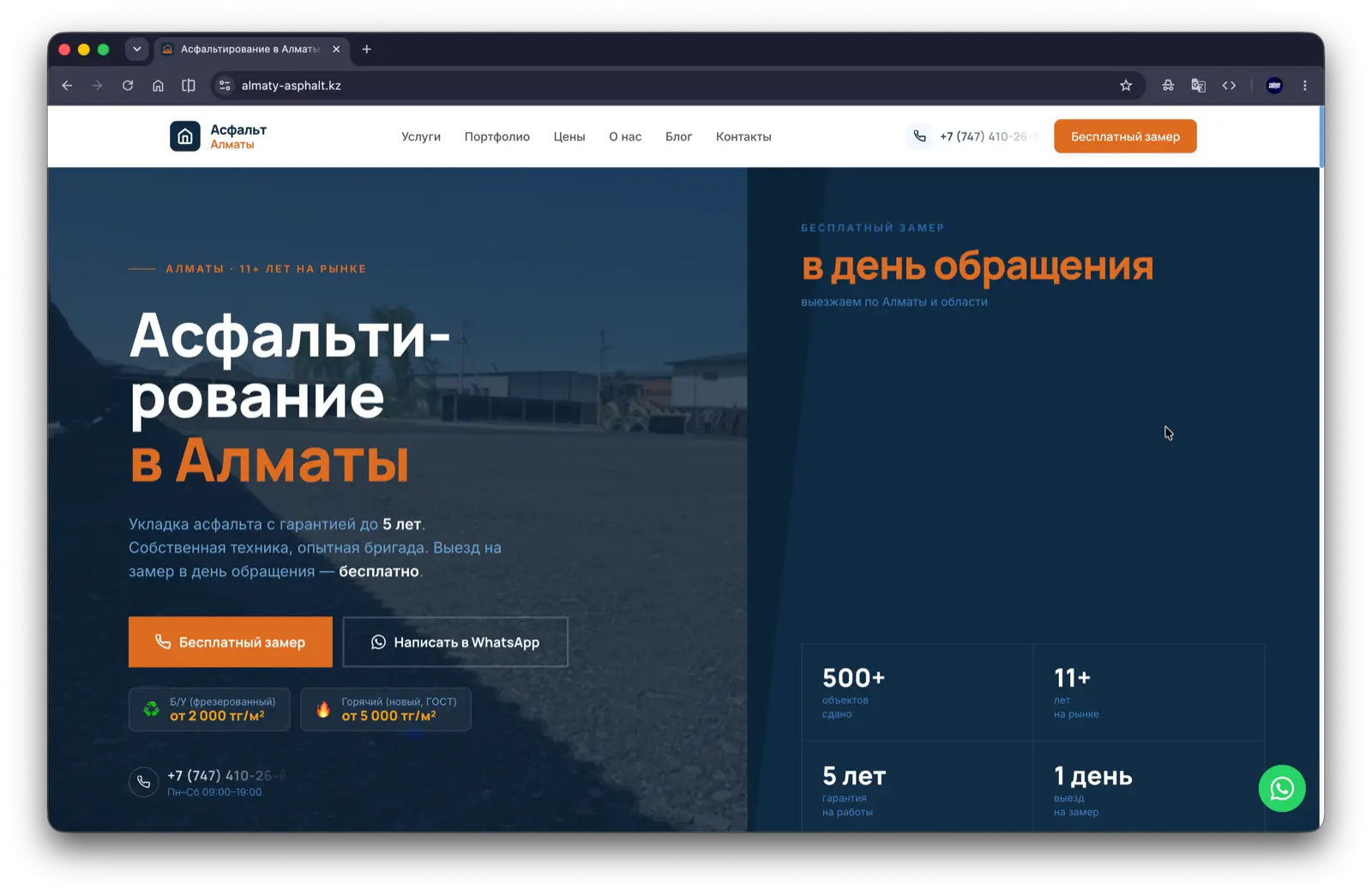Select the Горячий (новый, ГОСТ) price badge

[x=386, y=709]
